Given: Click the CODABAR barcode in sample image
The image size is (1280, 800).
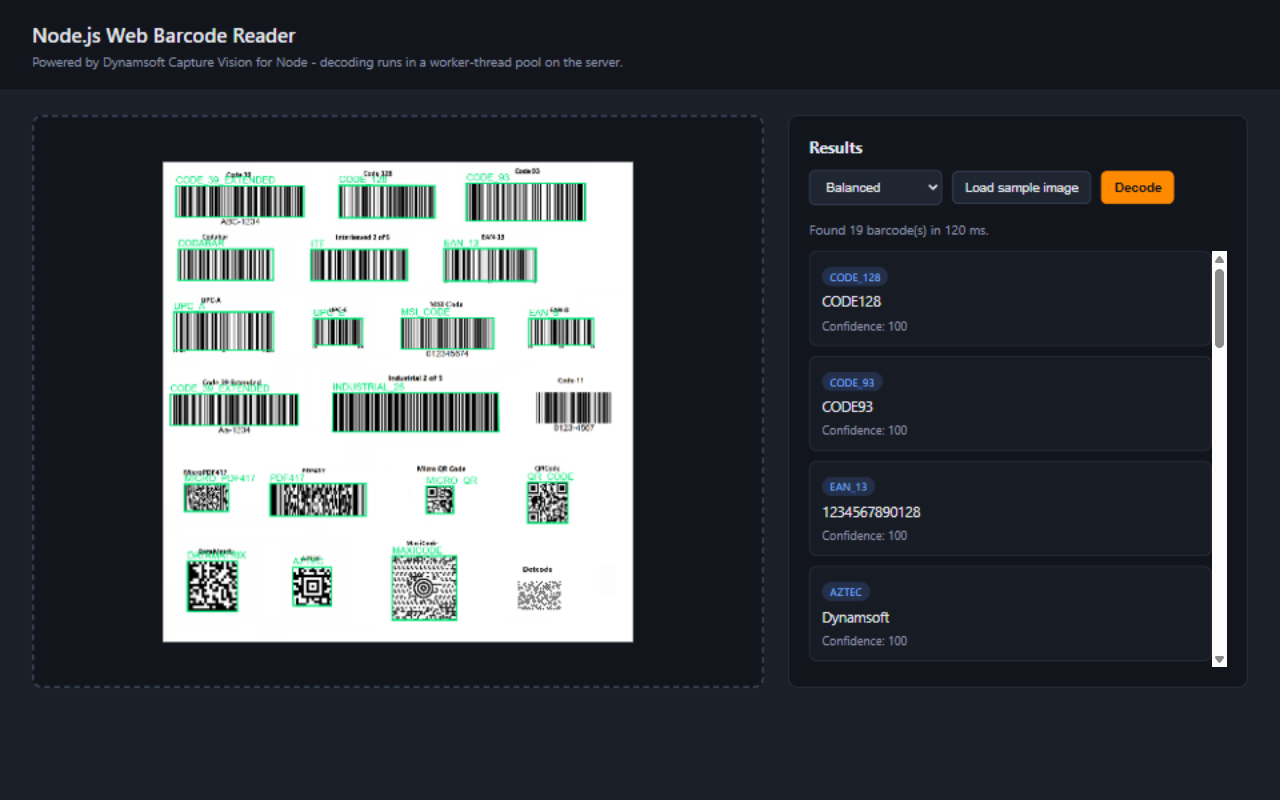Looking at the screenshot, I should coord(226,264).
